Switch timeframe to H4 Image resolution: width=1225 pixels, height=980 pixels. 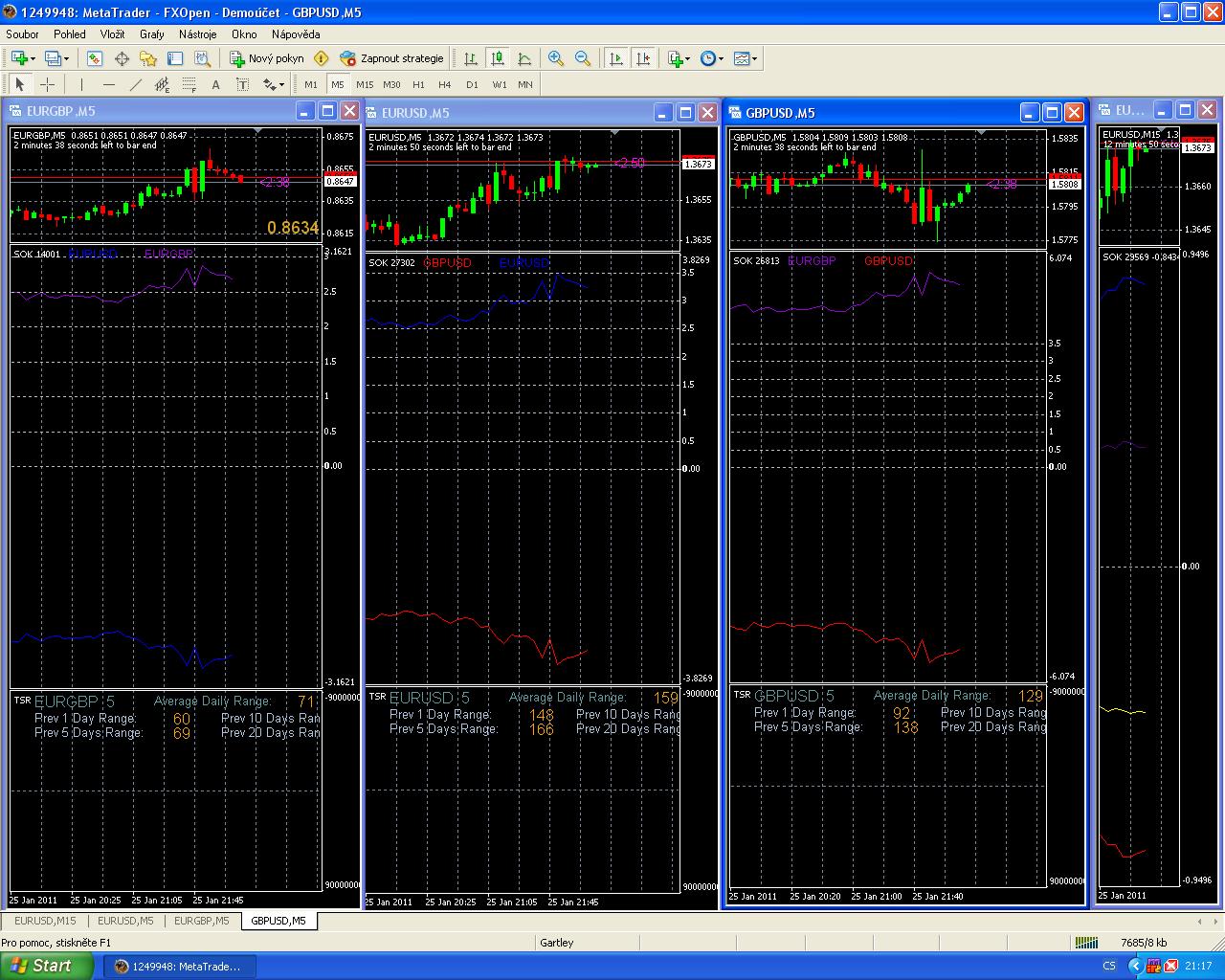[445, 84]
